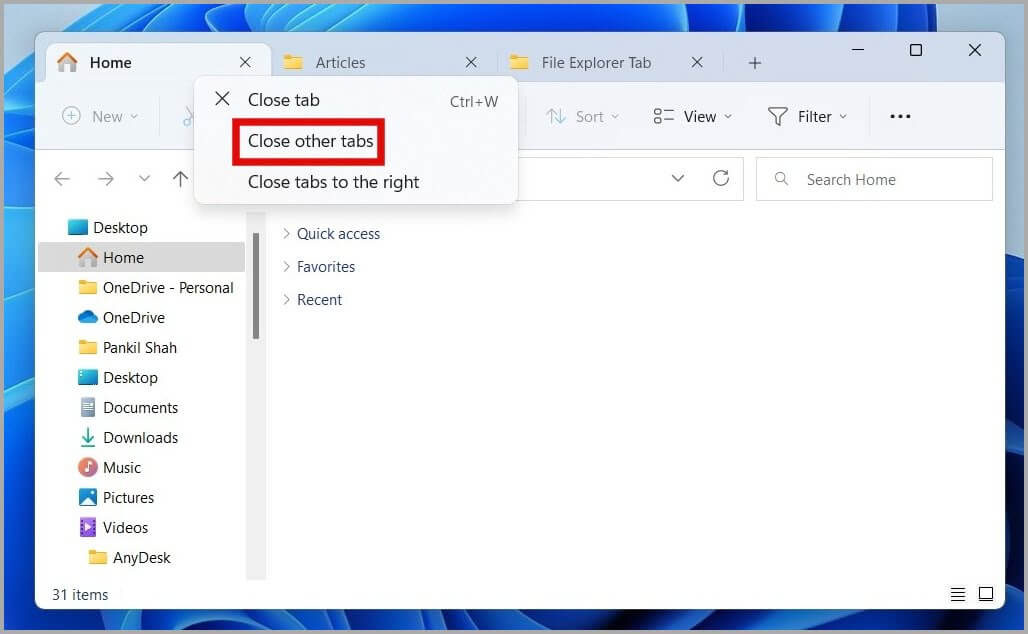Image resolution: width=1028 pixels, height=634 pixels.
Task: Click the Filter button in toolbar
Action: pyautogui.click(x=807, y=117)
